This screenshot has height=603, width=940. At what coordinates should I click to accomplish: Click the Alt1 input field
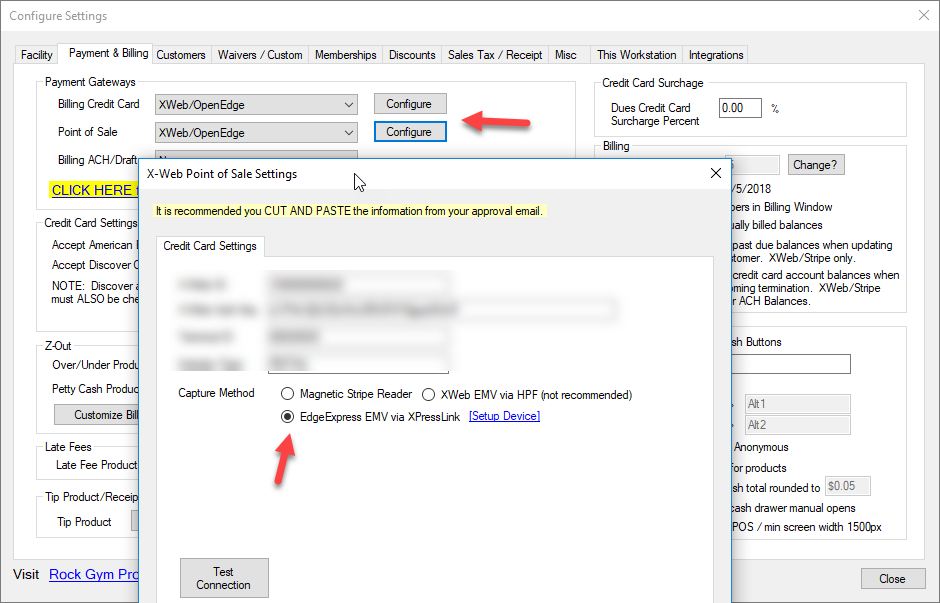(797, 404)
